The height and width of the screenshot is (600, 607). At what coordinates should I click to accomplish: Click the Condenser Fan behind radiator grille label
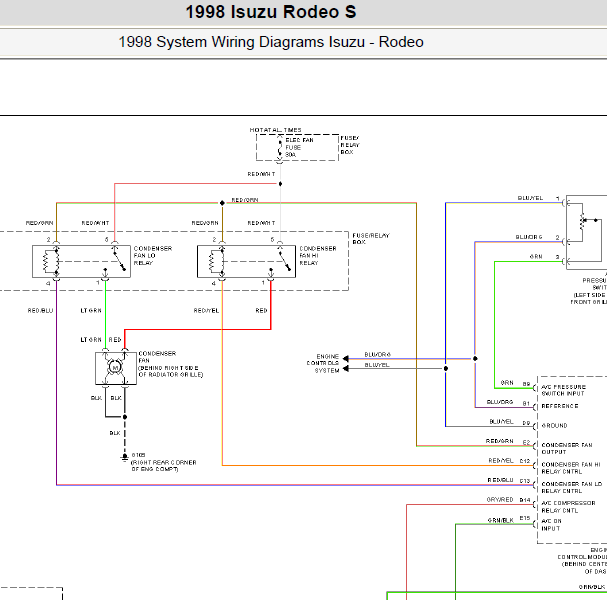click(170, 364)
